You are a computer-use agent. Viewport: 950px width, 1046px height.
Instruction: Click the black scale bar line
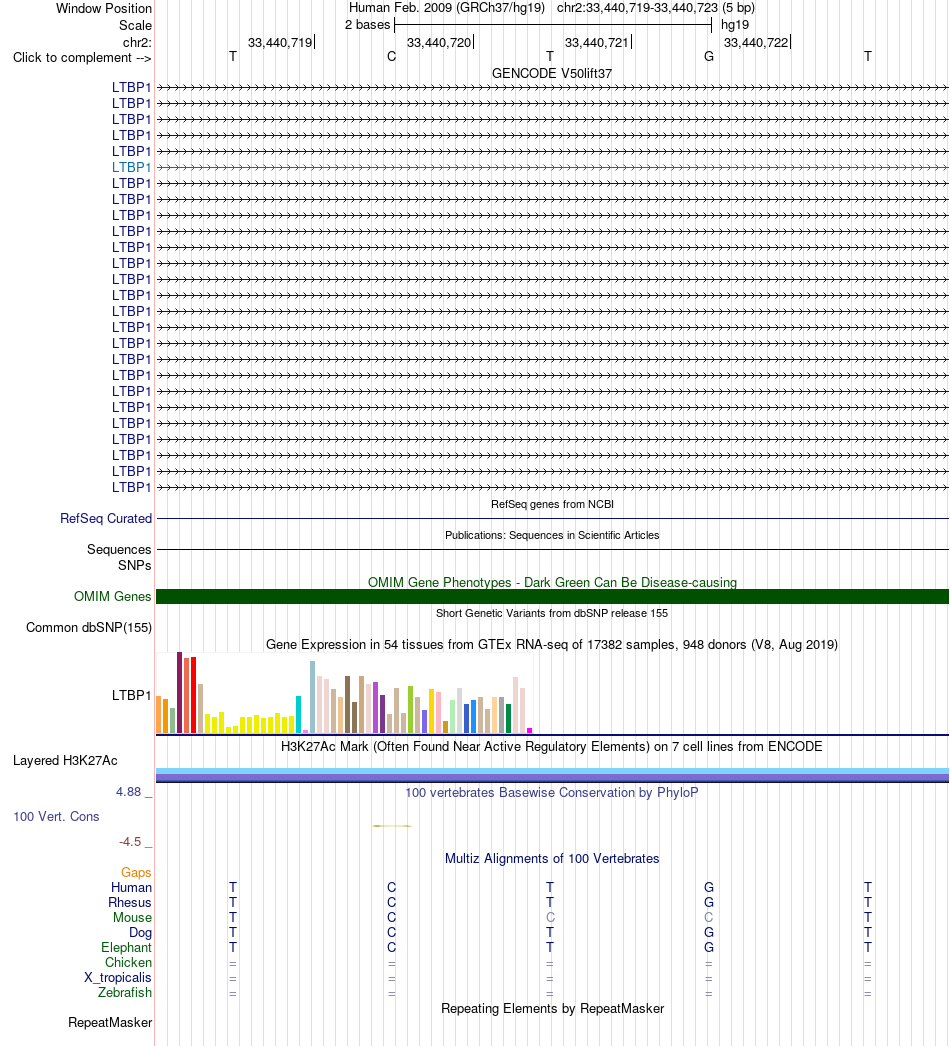(553, 25)
